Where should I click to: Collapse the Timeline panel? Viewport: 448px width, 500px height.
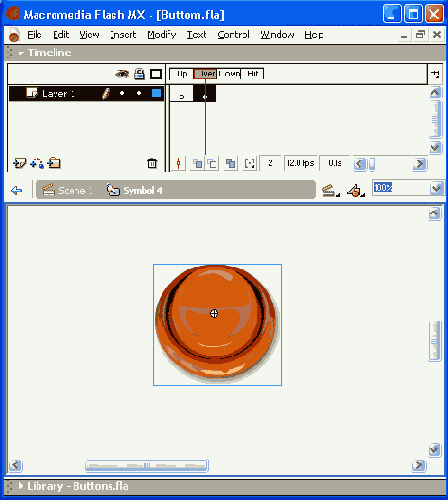click(x=21, y=53)
